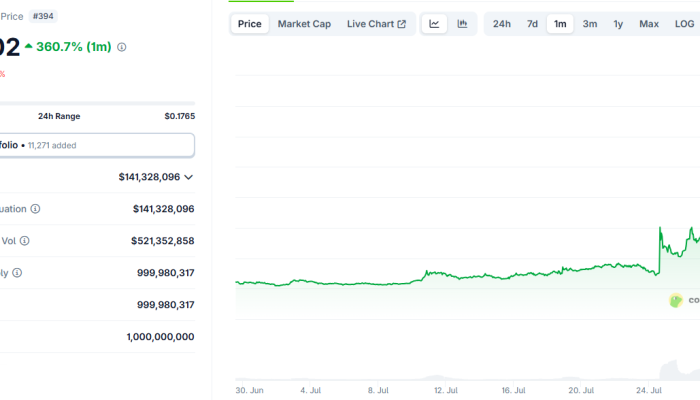Switch to the Market Cap tab
Image resolution: width=700 pixels, height=400 pixels.
point(304,24)
